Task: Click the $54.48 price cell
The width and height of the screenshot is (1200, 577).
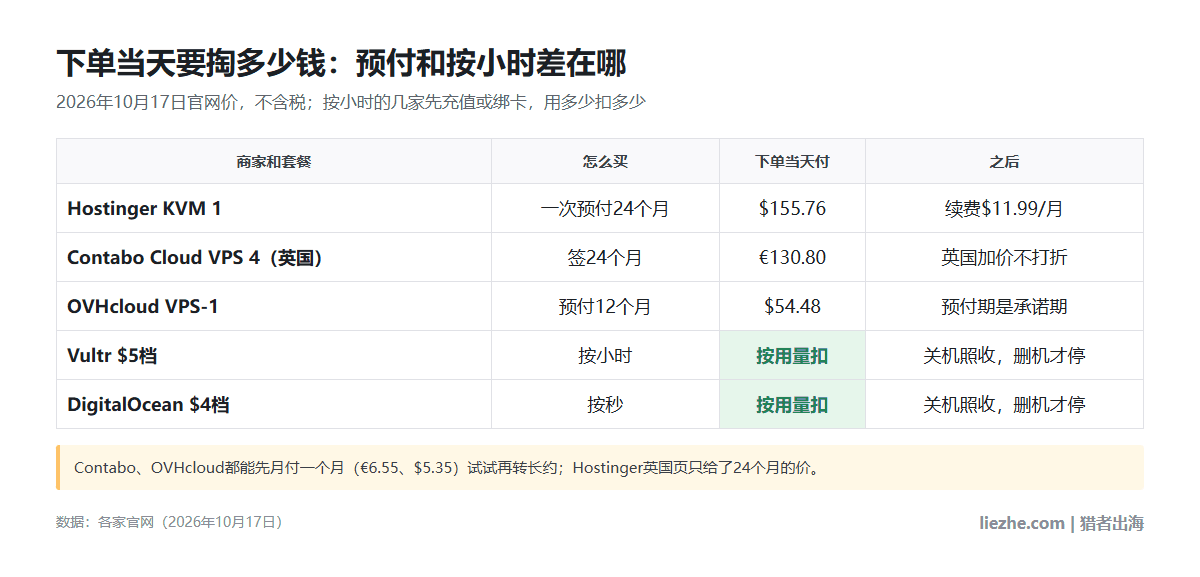Action: pyautogui.click(x=792, y=307)
